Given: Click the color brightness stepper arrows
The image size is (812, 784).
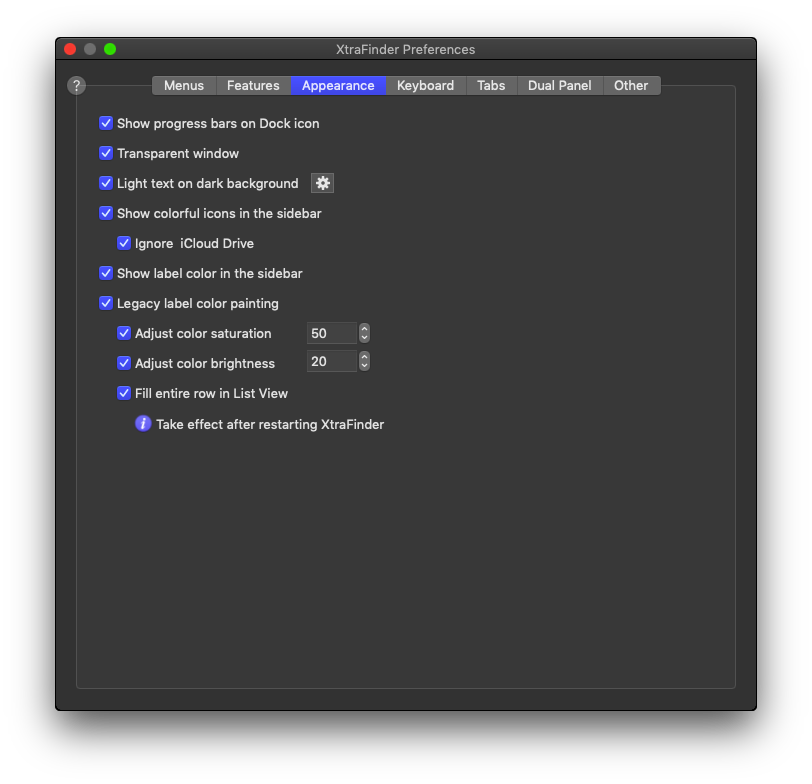Looking at the screenshot, I should tap(364, 362).
